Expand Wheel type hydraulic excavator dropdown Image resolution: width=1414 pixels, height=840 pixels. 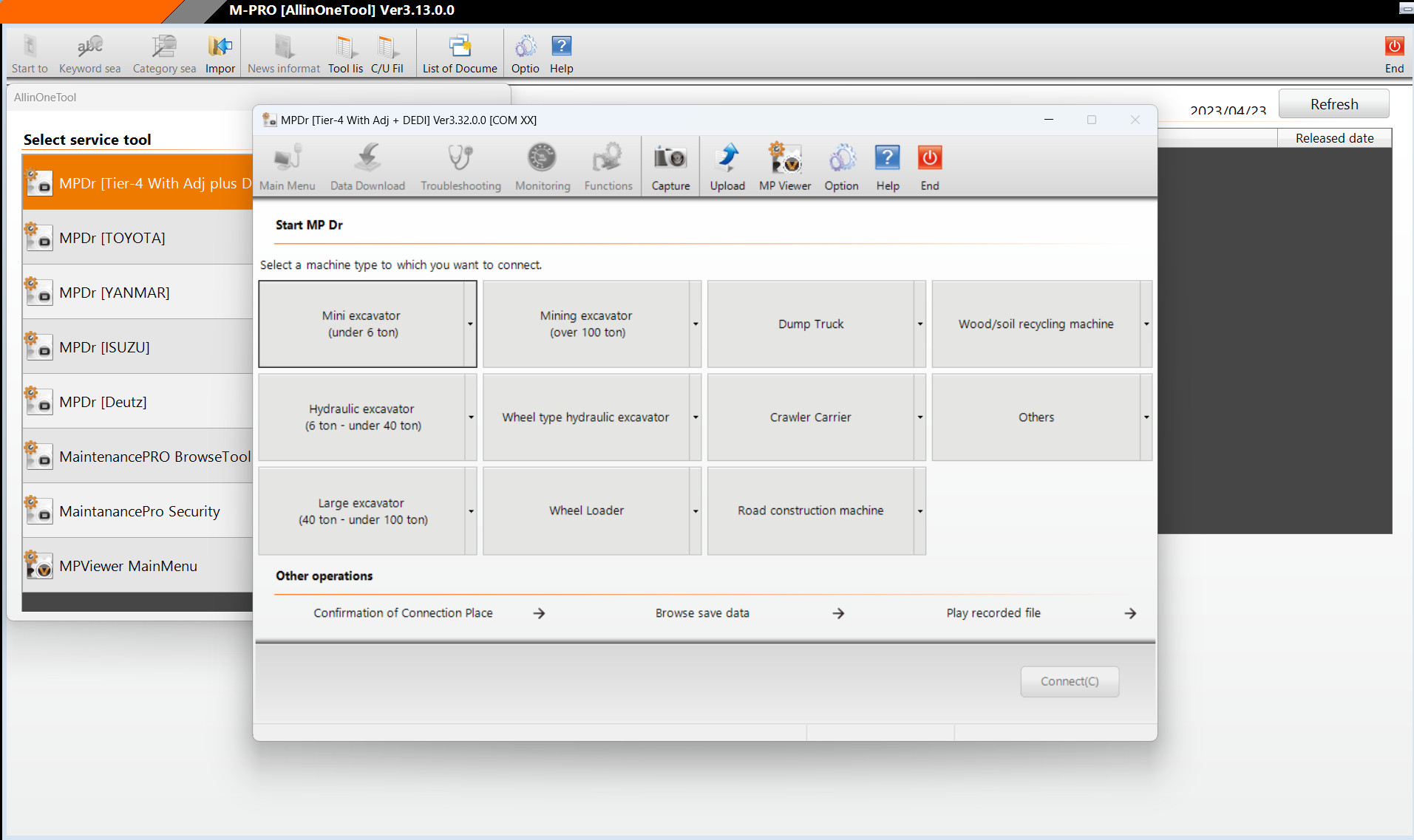695,417
